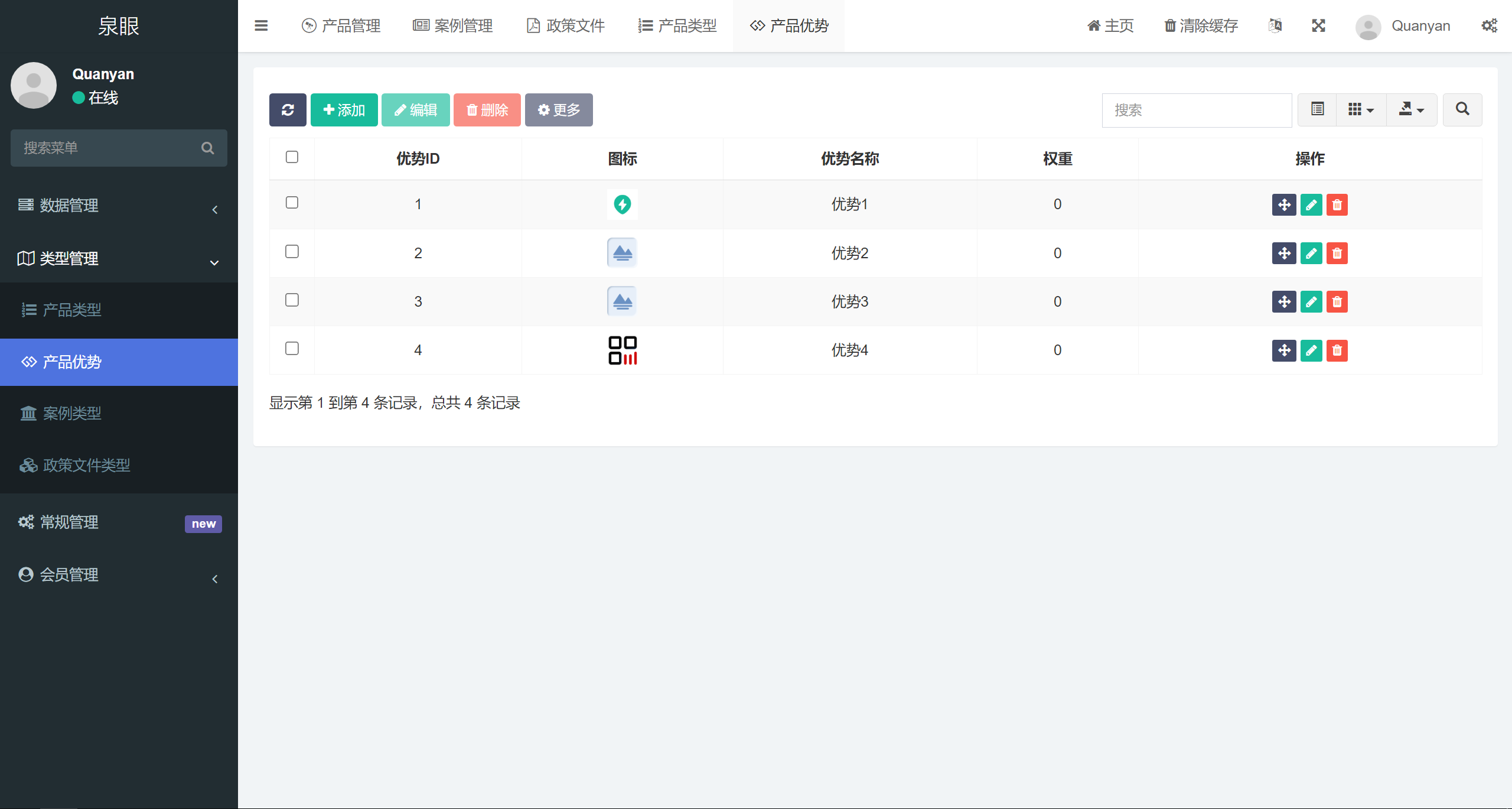The width and height of the screenshot is (1512, 809).
Task: Check the checkbox for row ID 2
Action: [x=292, y=252]
